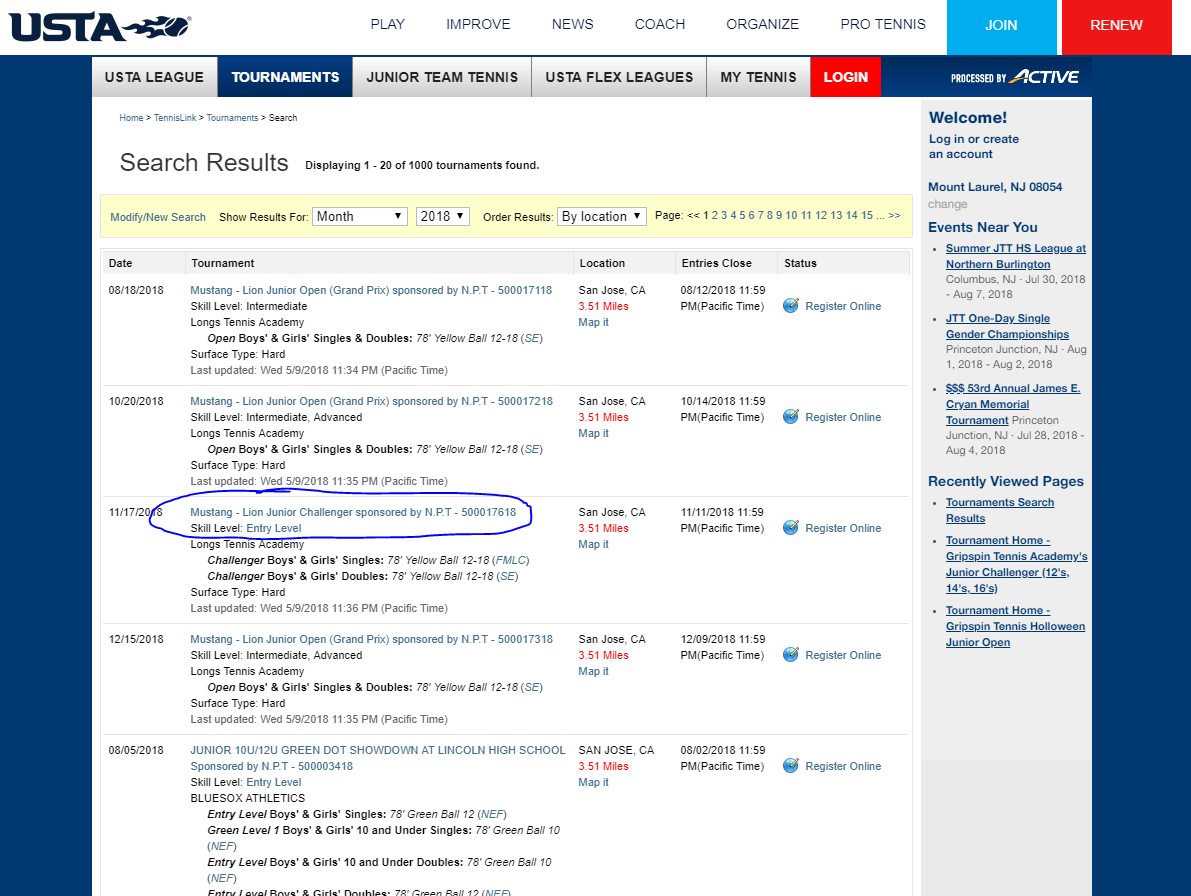
Task: Click Map it for the 11/17/2018 tournament
Action: pyautogui.click(x=593, y=544)
